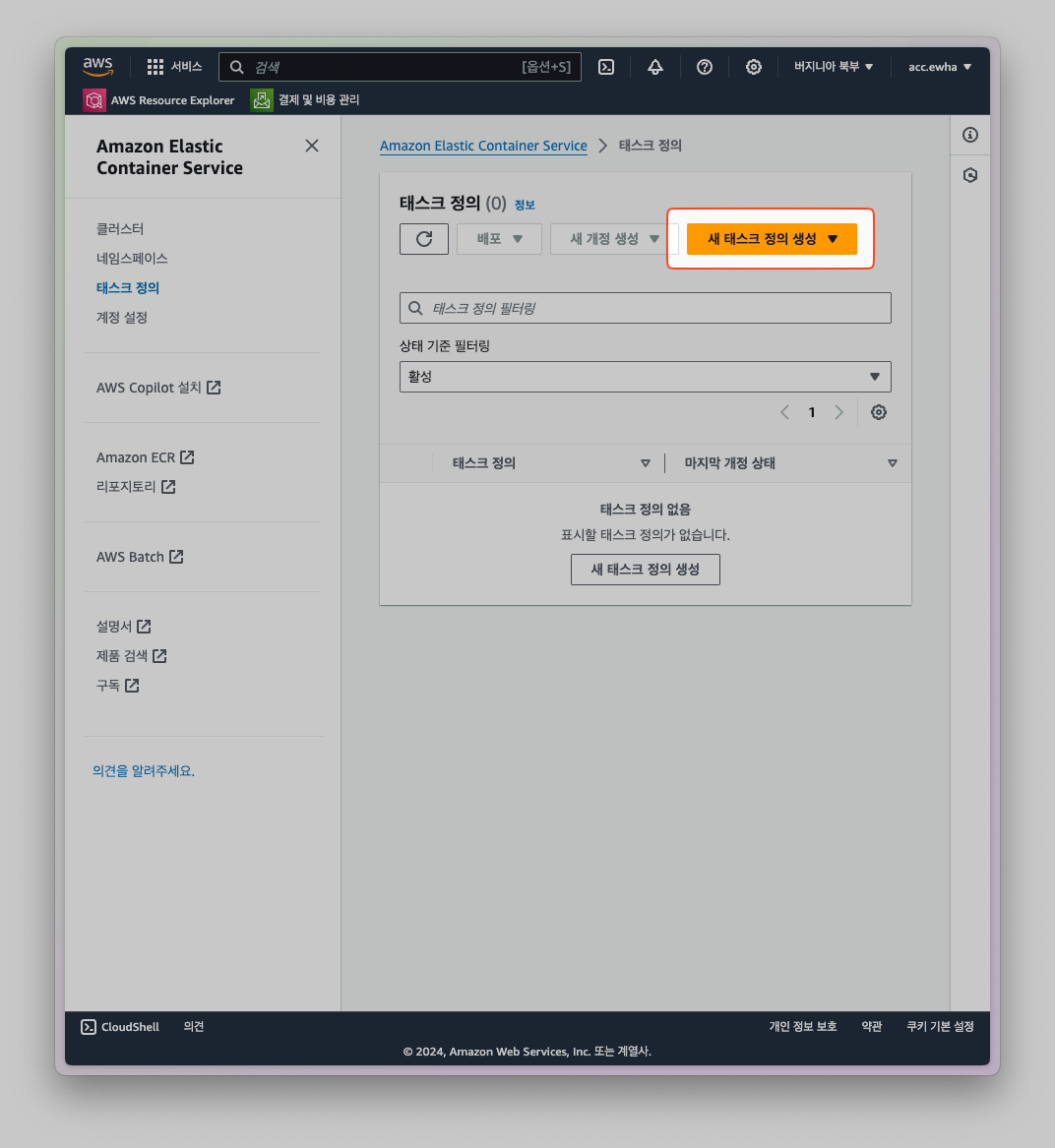This screenshot has width=1055, height=1148.
Task: Open the info panel icon on right
Action: tap(970, 135)
